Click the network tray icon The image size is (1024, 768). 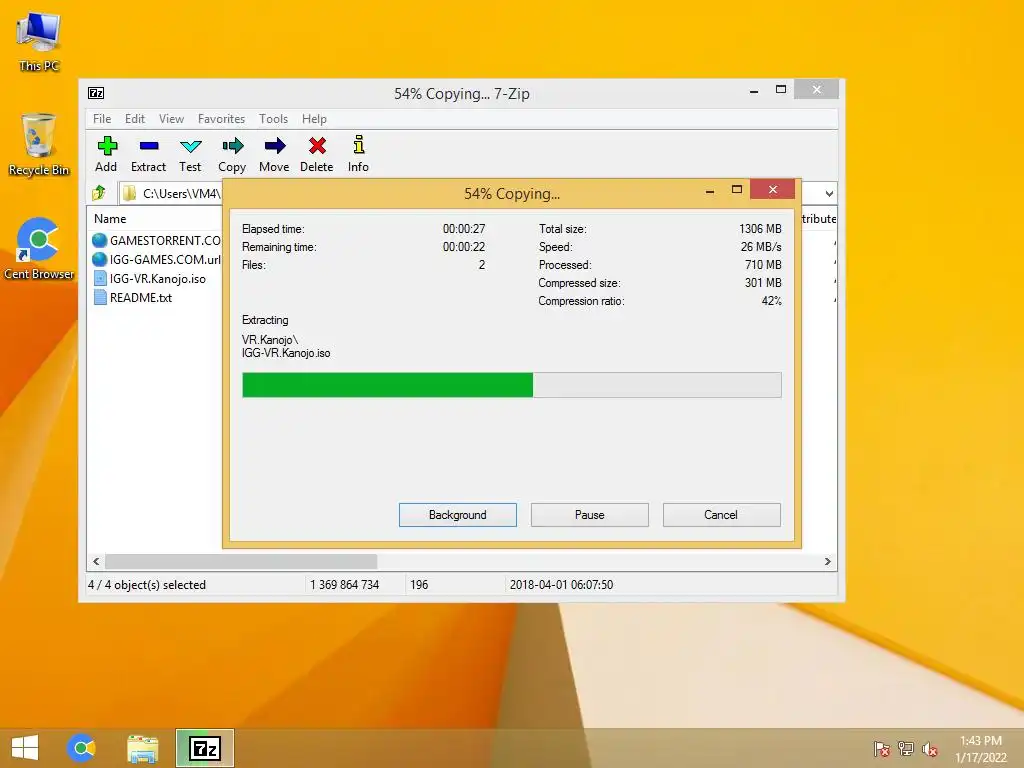click(905, 749)
